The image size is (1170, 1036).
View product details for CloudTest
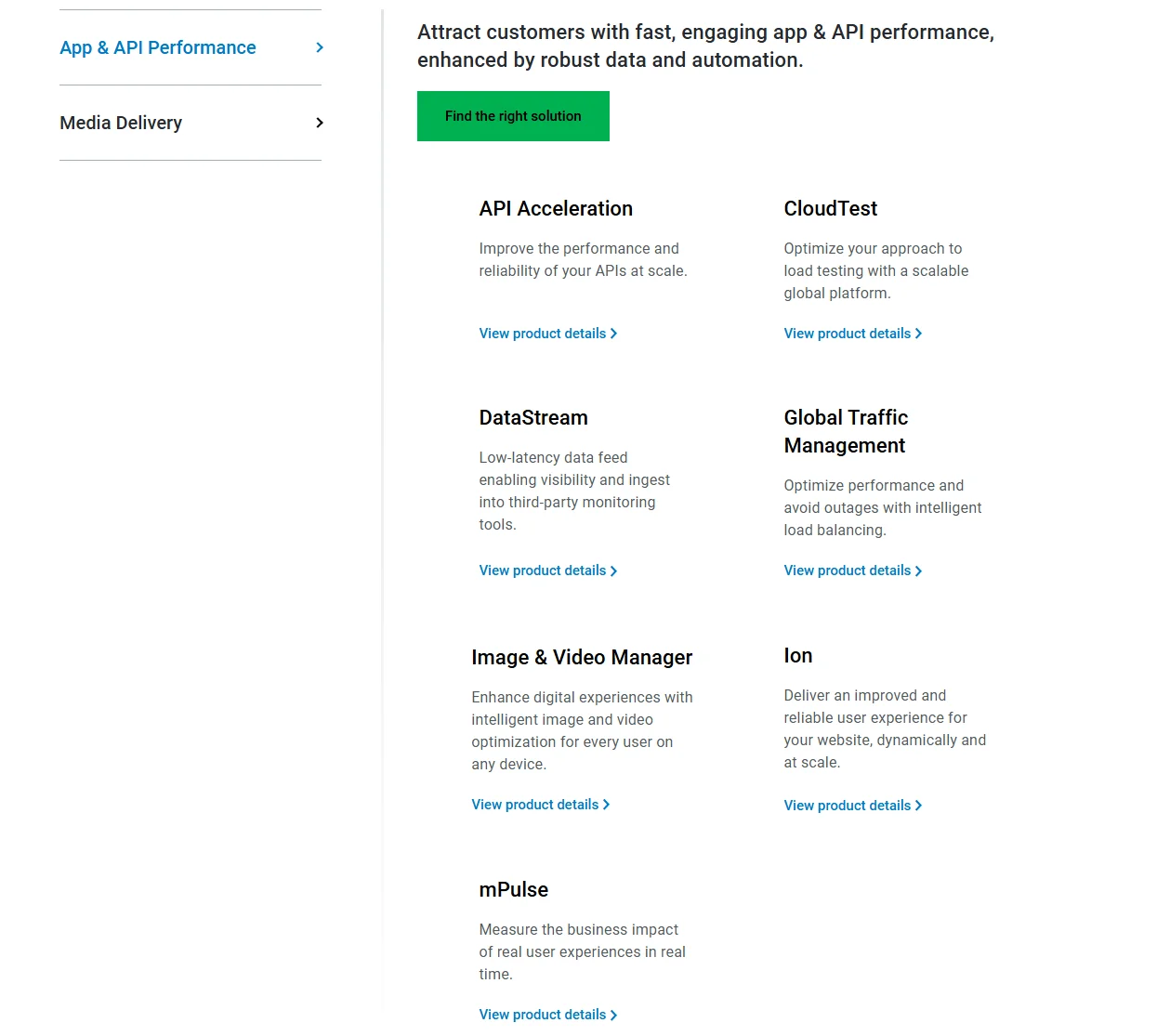[x=853, y=334]
